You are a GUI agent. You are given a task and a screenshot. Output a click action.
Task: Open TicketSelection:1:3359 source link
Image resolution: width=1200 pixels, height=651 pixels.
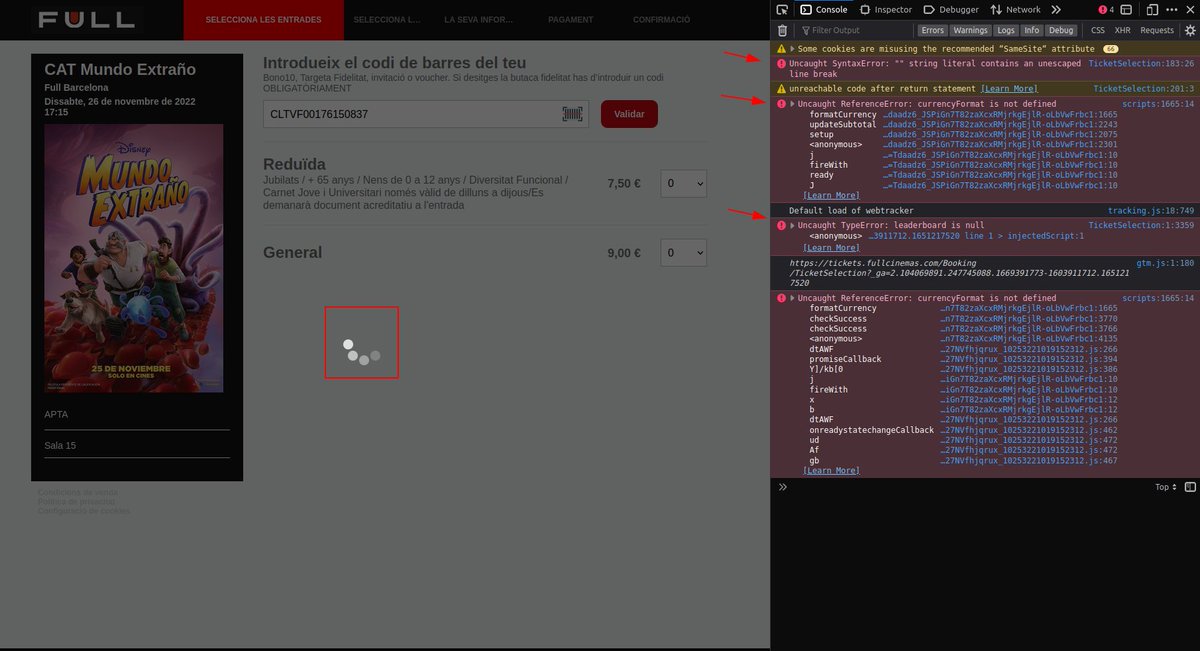pyautogui.click(x=1141, y=225)
